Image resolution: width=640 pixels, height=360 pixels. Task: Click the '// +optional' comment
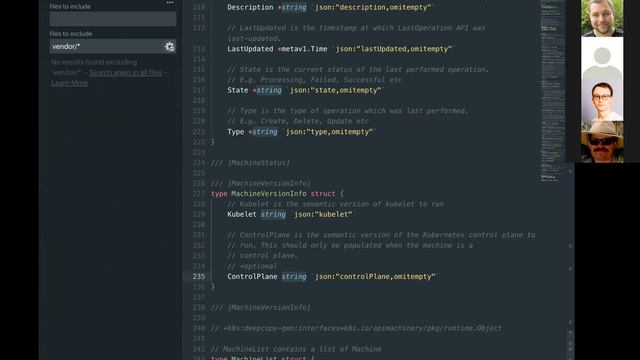252,266
